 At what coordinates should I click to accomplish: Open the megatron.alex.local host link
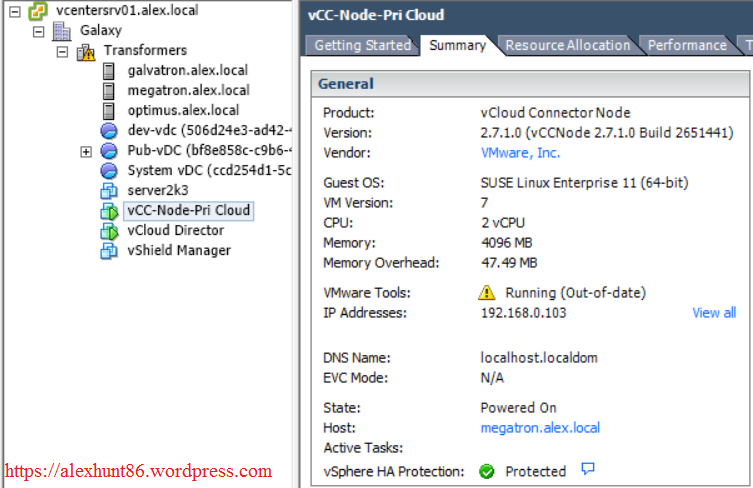tap(540, 428)
